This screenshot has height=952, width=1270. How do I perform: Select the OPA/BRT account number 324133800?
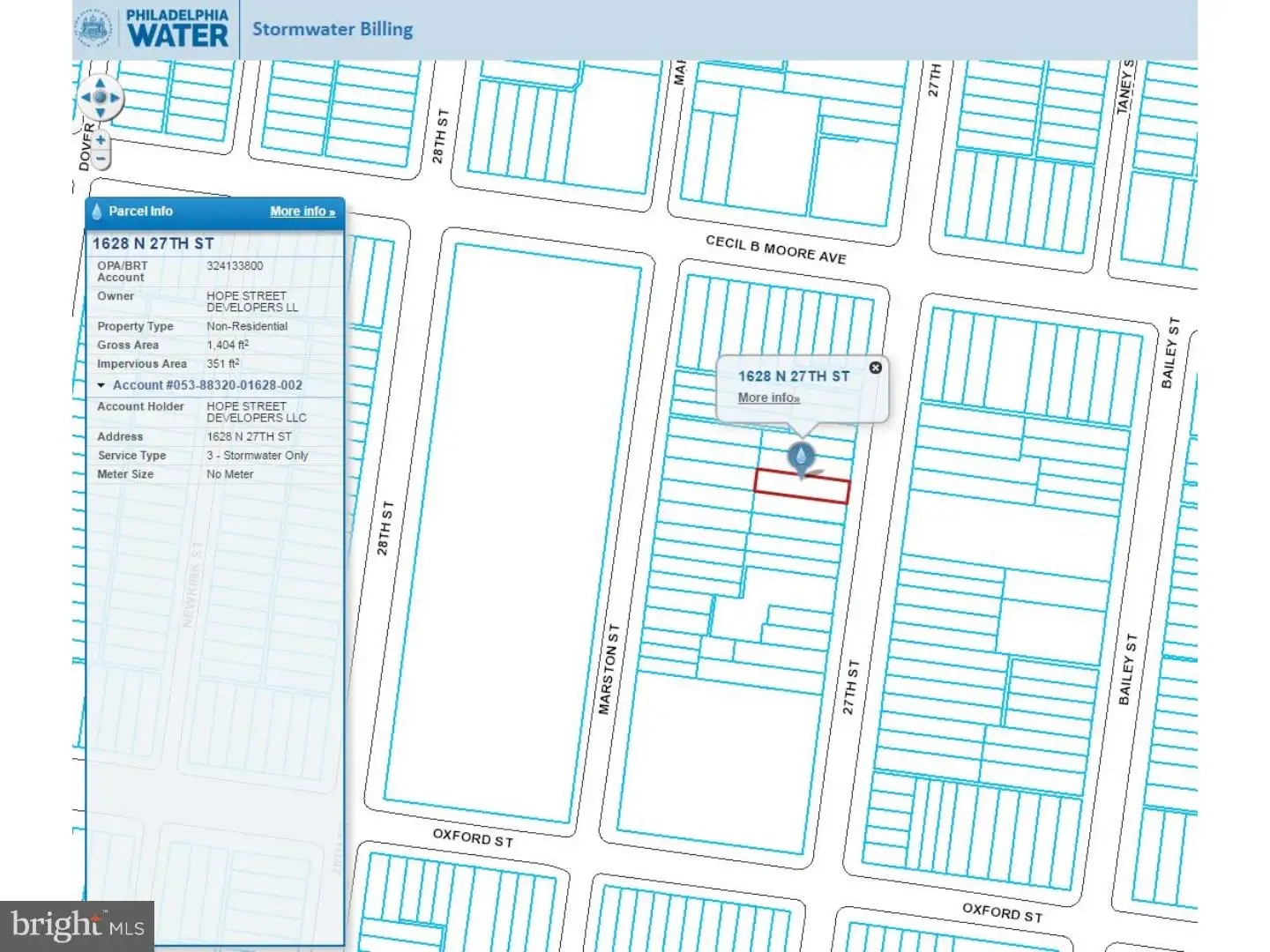point(235,266)
